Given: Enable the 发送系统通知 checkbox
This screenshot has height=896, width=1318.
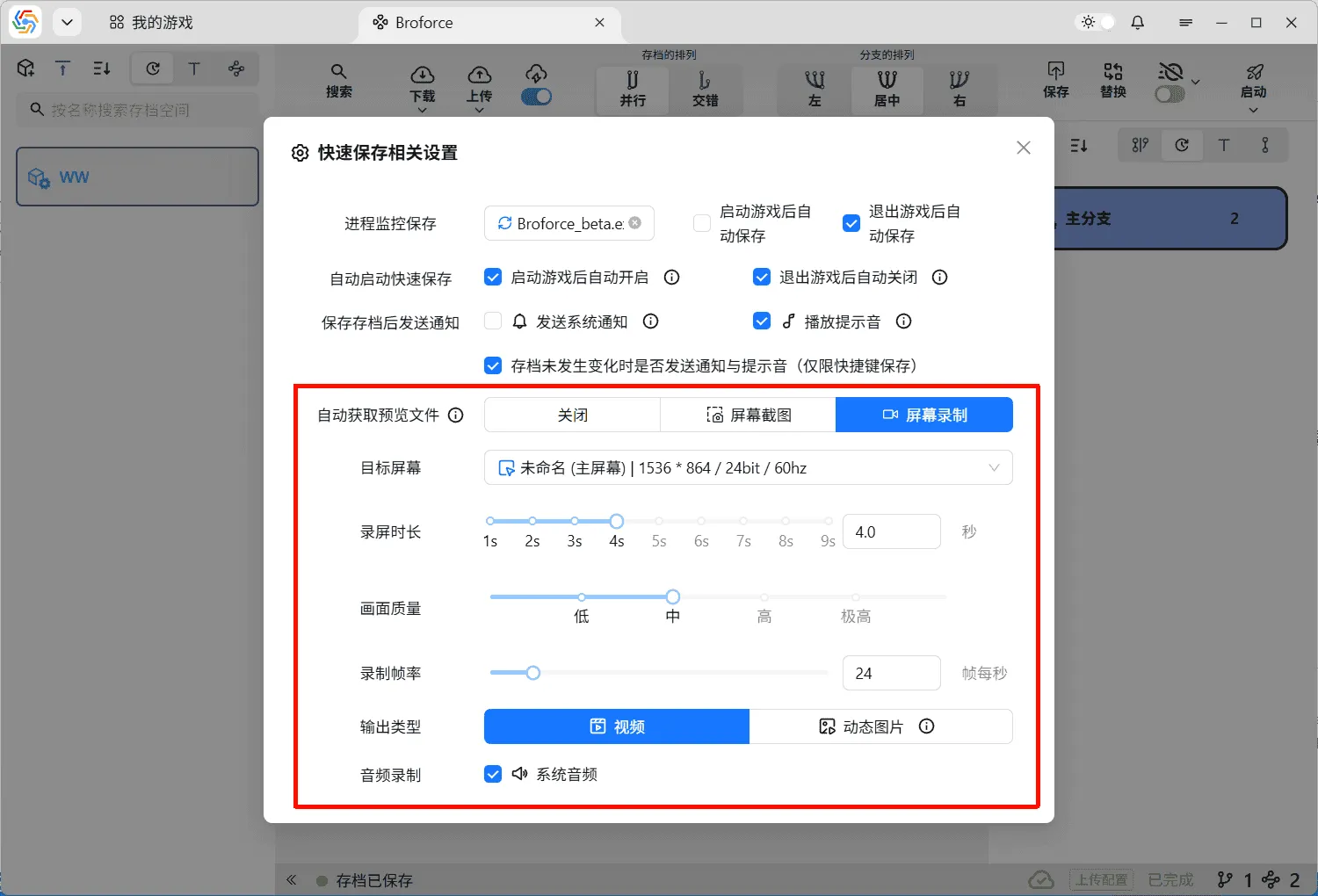Looking at the screenshot, I should (492, 321).
